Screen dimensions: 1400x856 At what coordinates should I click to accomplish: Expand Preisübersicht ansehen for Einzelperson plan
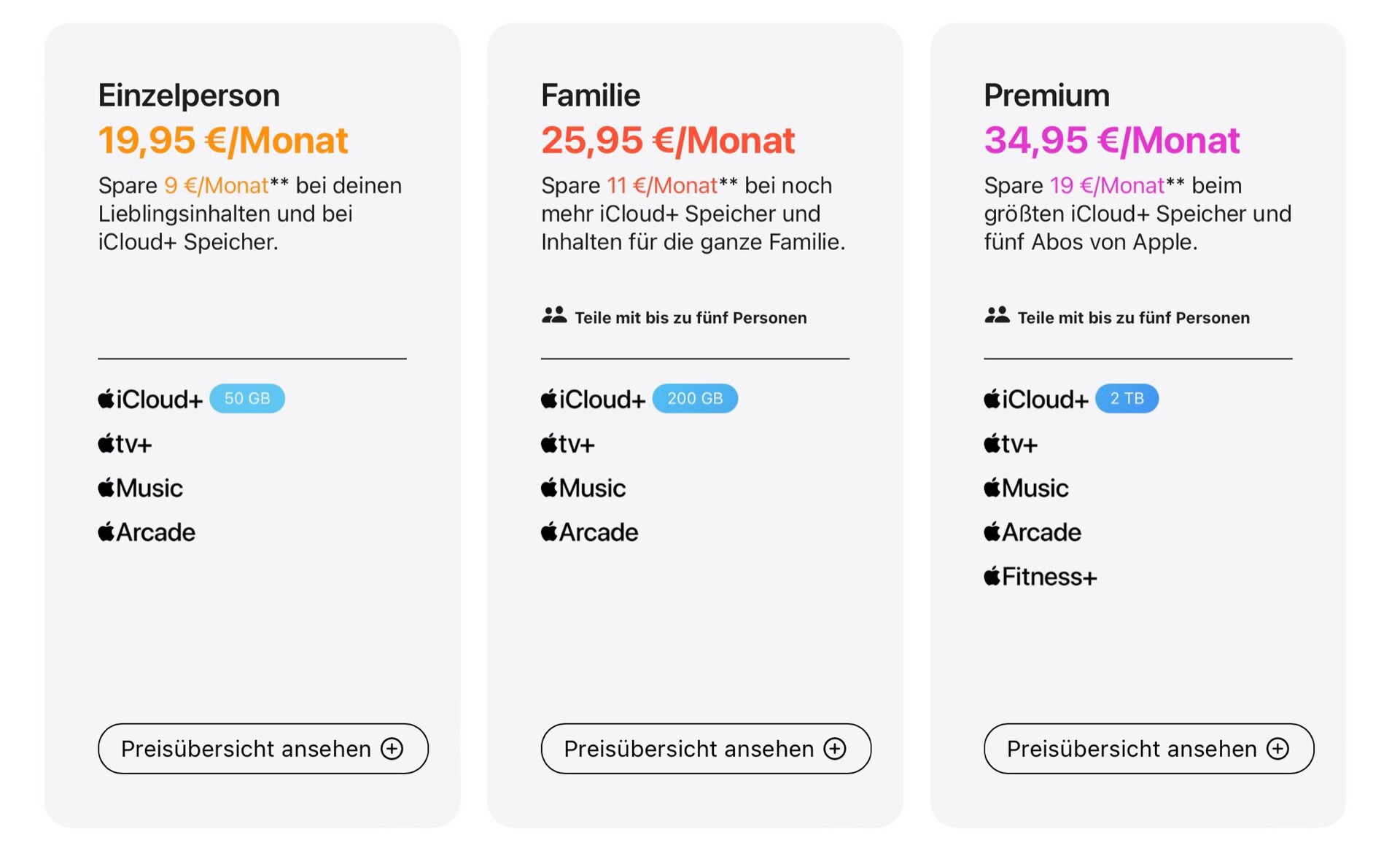point(262,749)
